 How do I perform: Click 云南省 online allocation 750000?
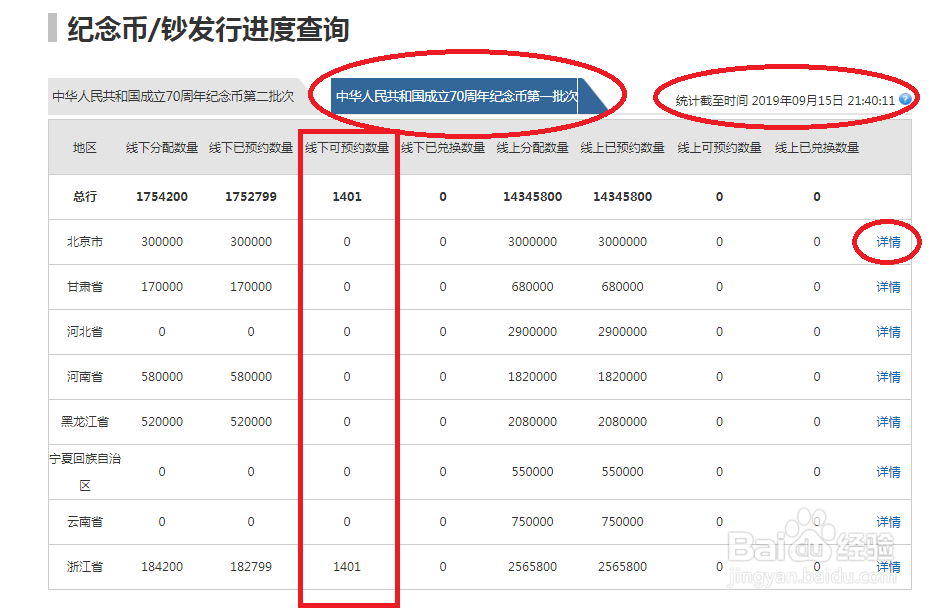click(533, 522)
